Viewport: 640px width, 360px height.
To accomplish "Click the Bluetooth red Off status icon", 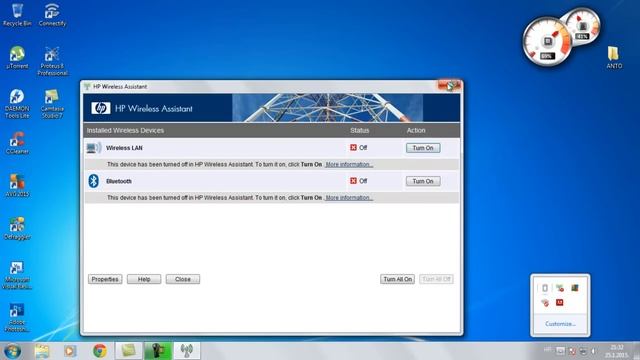I will pyautogui.click(x=353, y=181).
